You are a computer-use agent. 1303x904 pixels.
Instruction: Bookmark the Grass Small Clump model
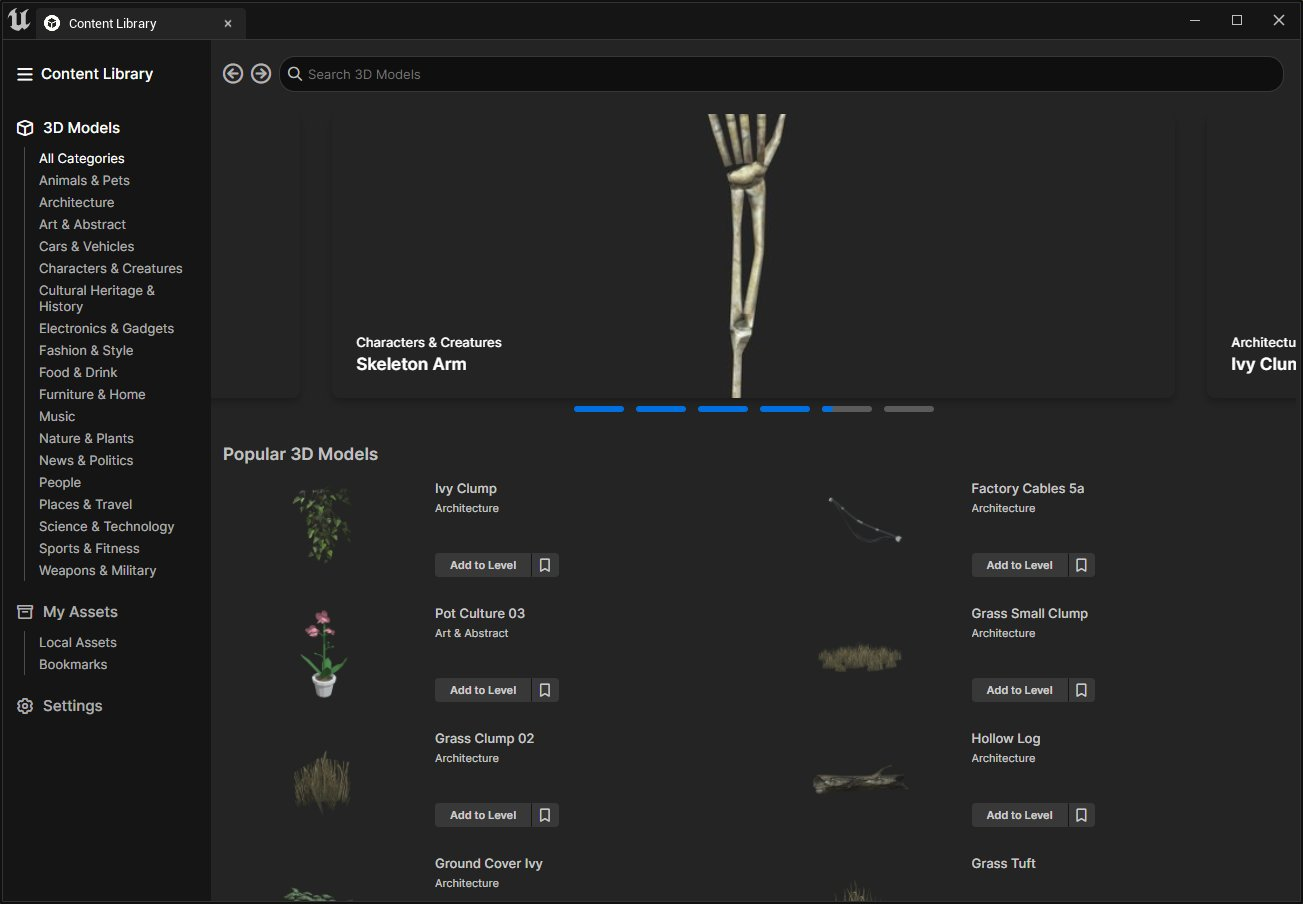[1081, 690]
